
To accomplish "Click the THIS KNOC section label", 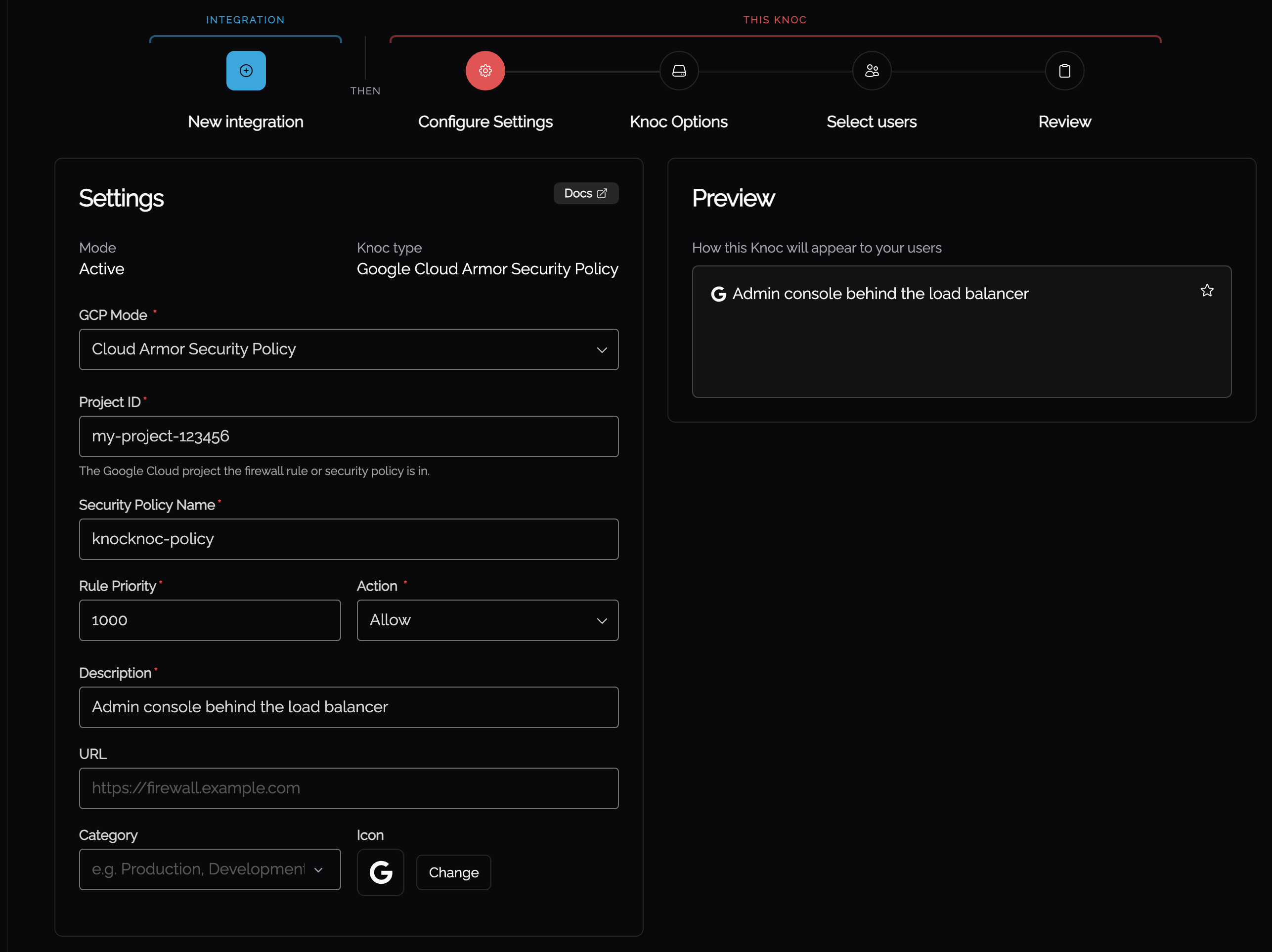I will pos(775,20).
